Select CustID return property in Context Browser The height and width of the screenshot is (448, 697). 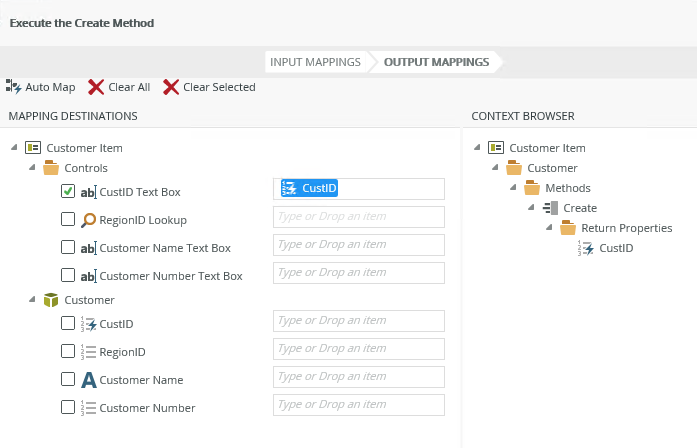(x=615, y=248)
